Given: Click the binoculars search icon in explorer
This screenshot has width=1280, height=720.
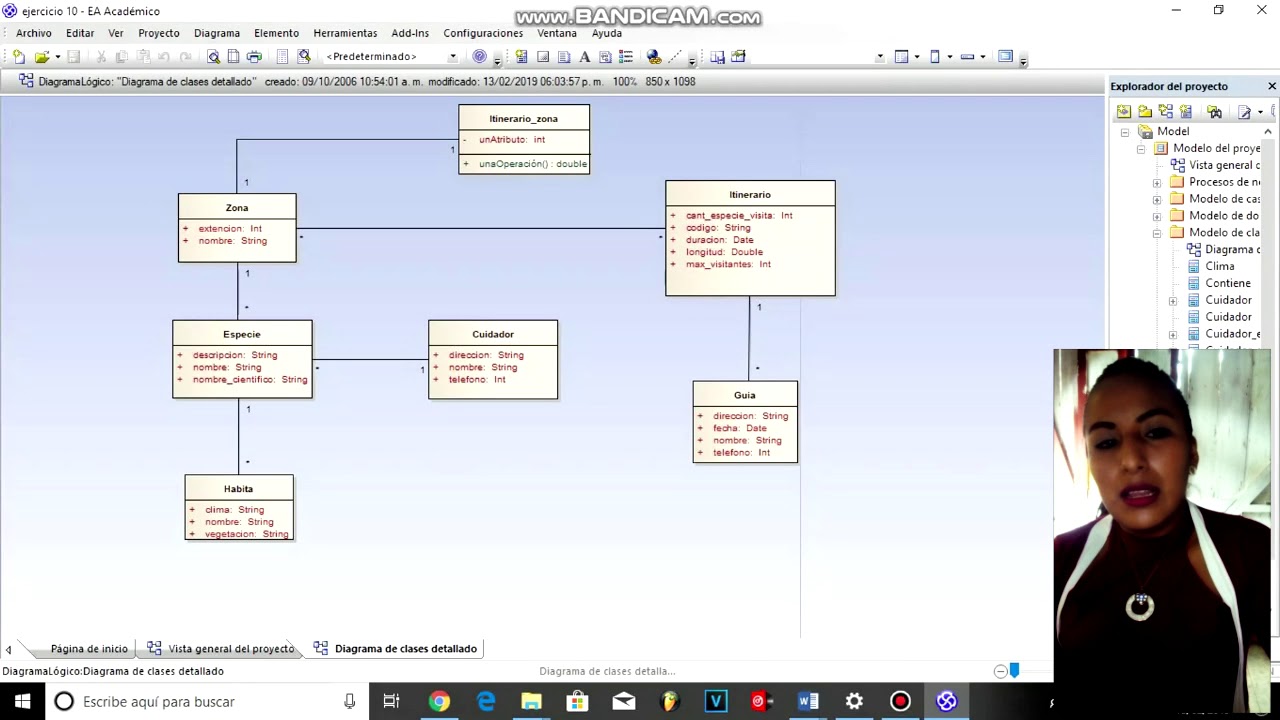Looking at the screenshot, I should coord(1215,112).
